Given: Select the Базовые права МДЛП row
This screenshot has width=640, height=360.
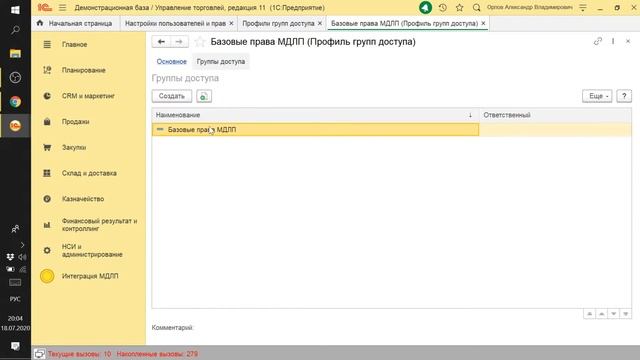Looking at the screenshot, I should coord(315,130).
